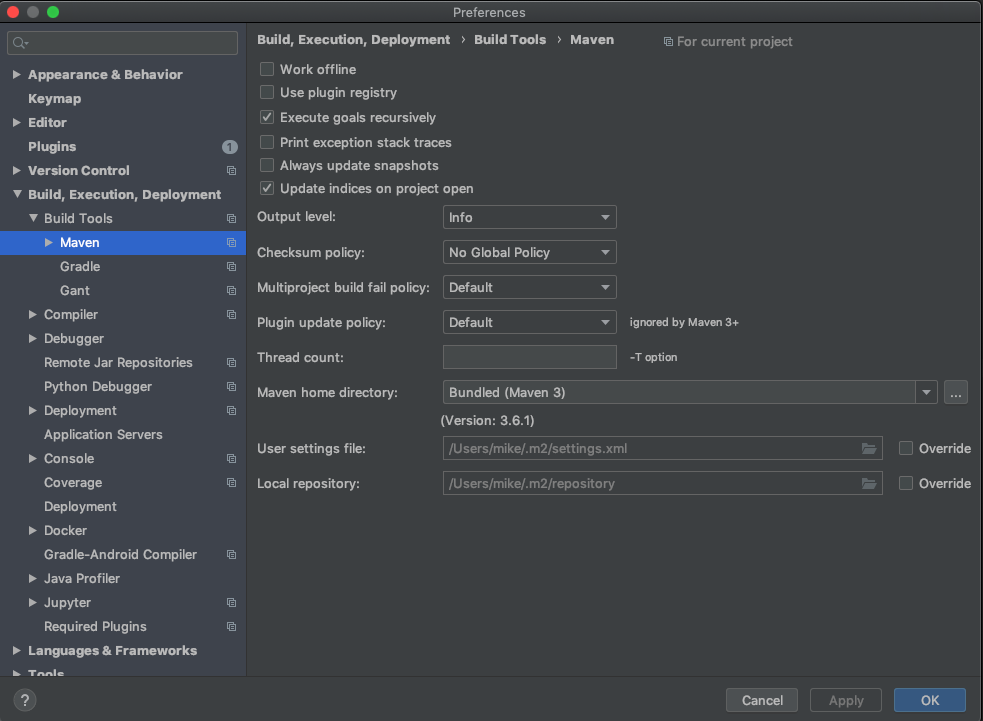The image size is (983, 721).
Task: Open the Output level dropdown
Action: click(529, 217)
